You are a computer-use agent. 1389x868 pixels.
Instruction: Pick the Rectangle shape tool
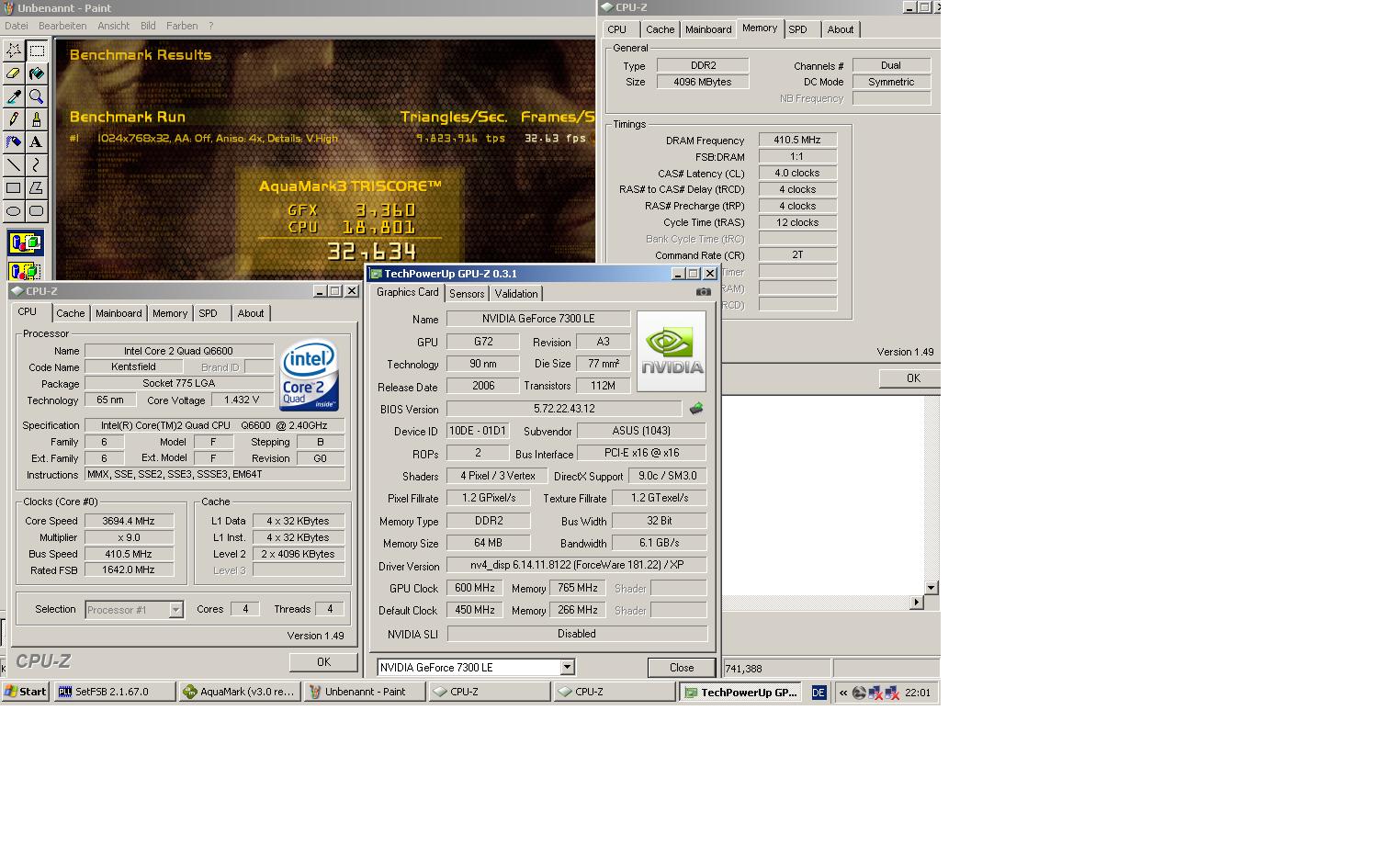(x=14, y=188)
